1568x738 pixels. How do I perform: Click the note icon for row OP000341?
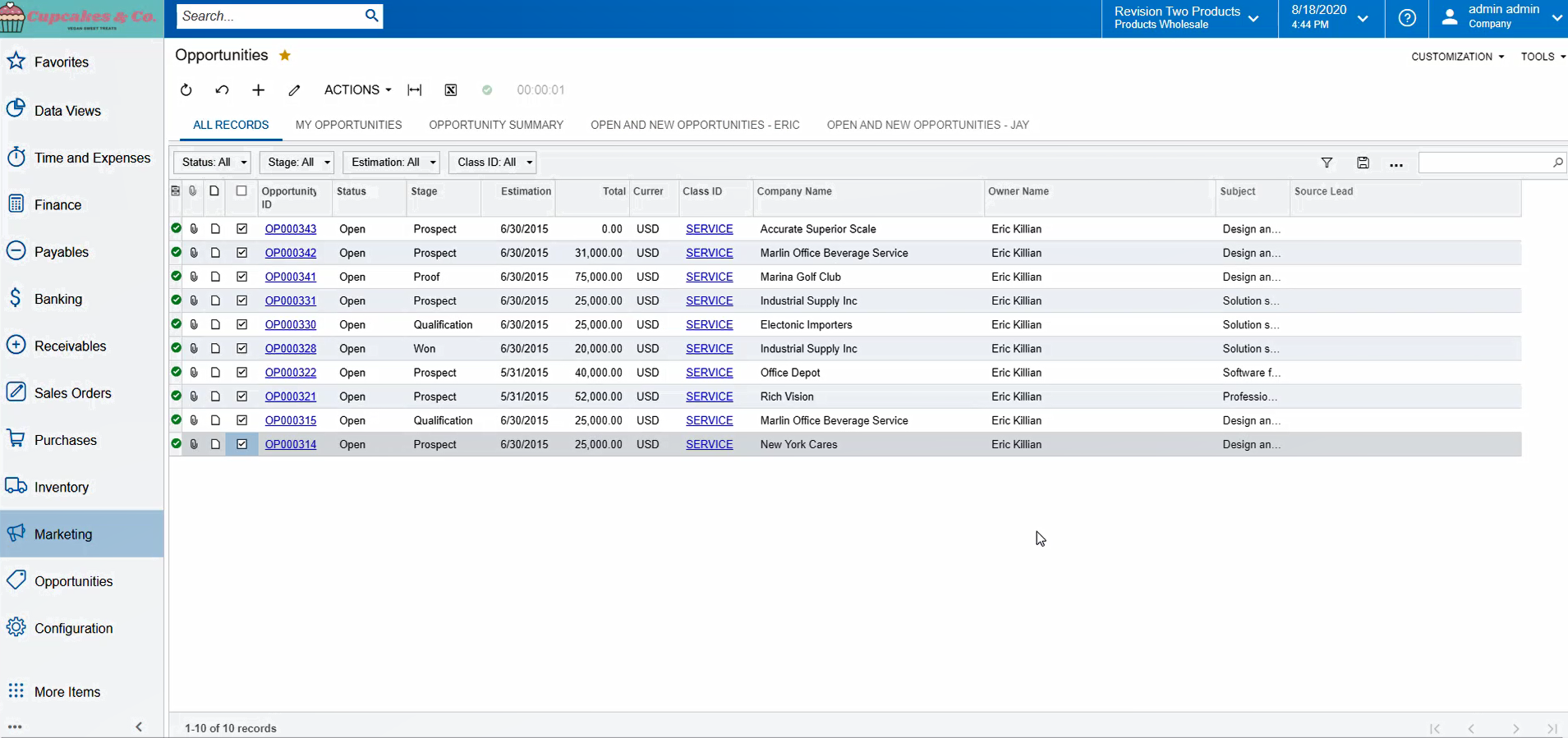pyautogui.click(x=215, y=277)
